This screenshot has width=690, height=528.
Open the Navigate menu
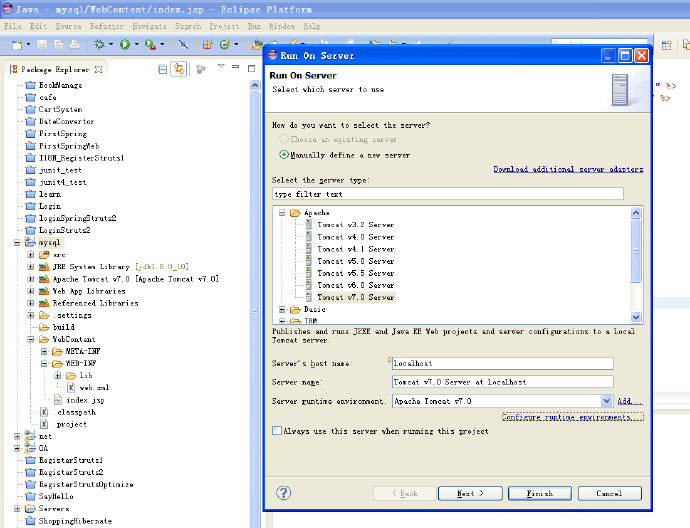point(149,26)
